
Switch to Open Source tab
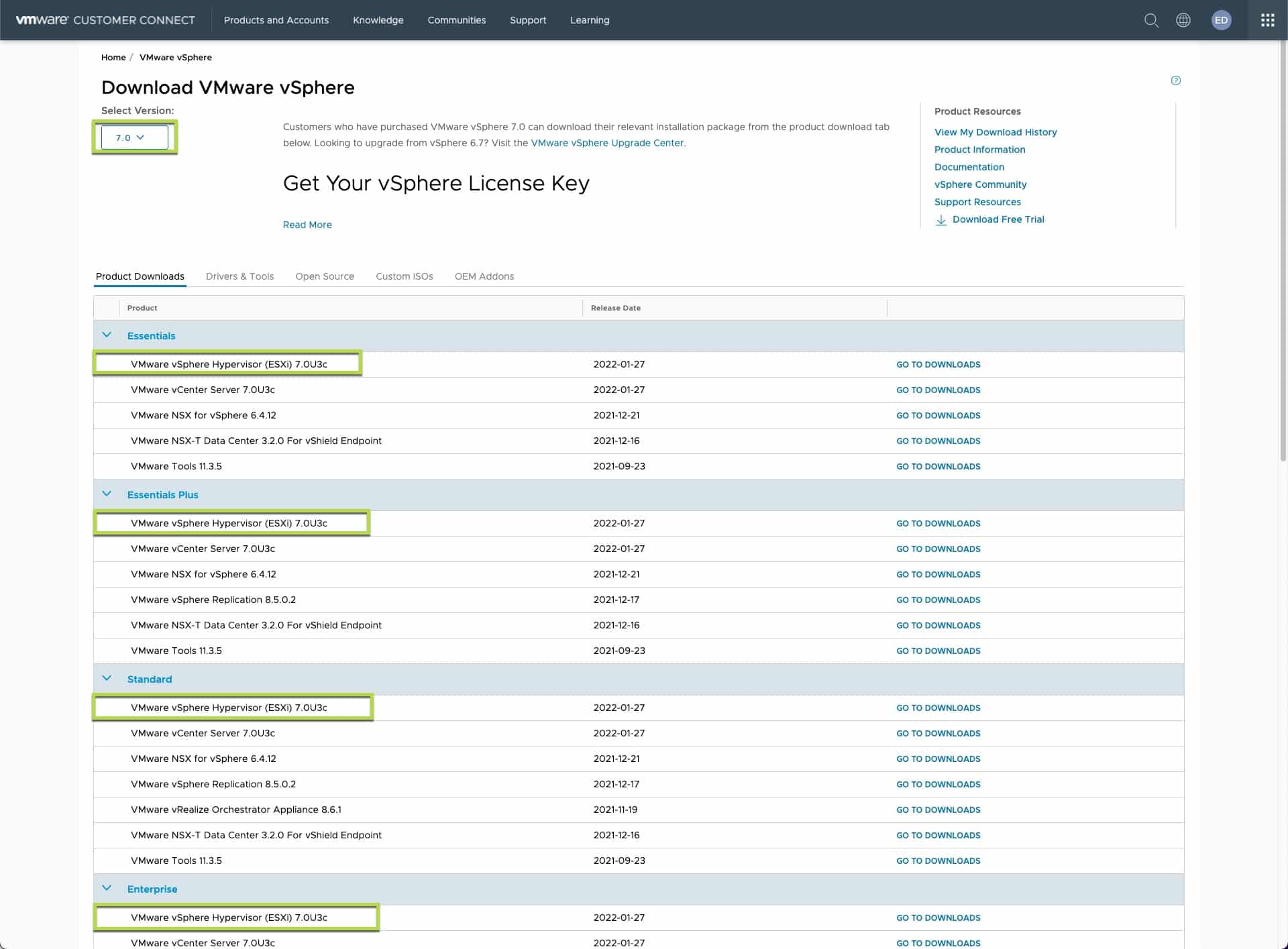pyautogui.click(x=325, y=276)
